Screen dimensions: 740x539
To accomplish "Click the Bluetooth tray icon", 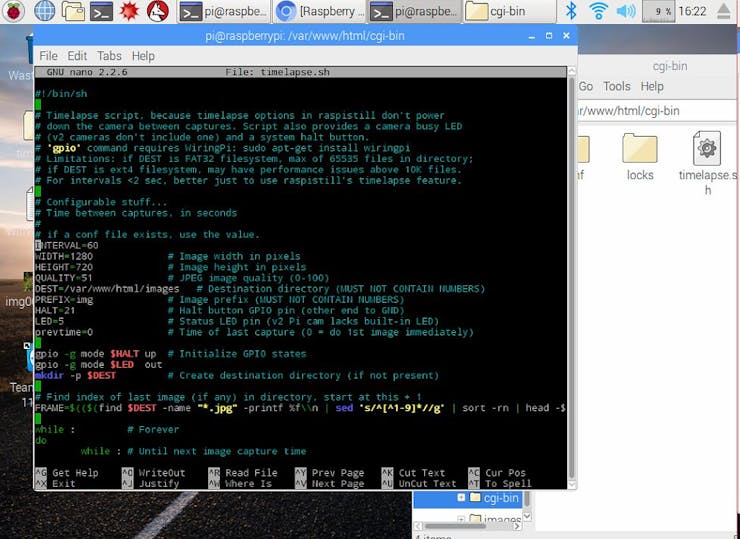I will (571, 11).
